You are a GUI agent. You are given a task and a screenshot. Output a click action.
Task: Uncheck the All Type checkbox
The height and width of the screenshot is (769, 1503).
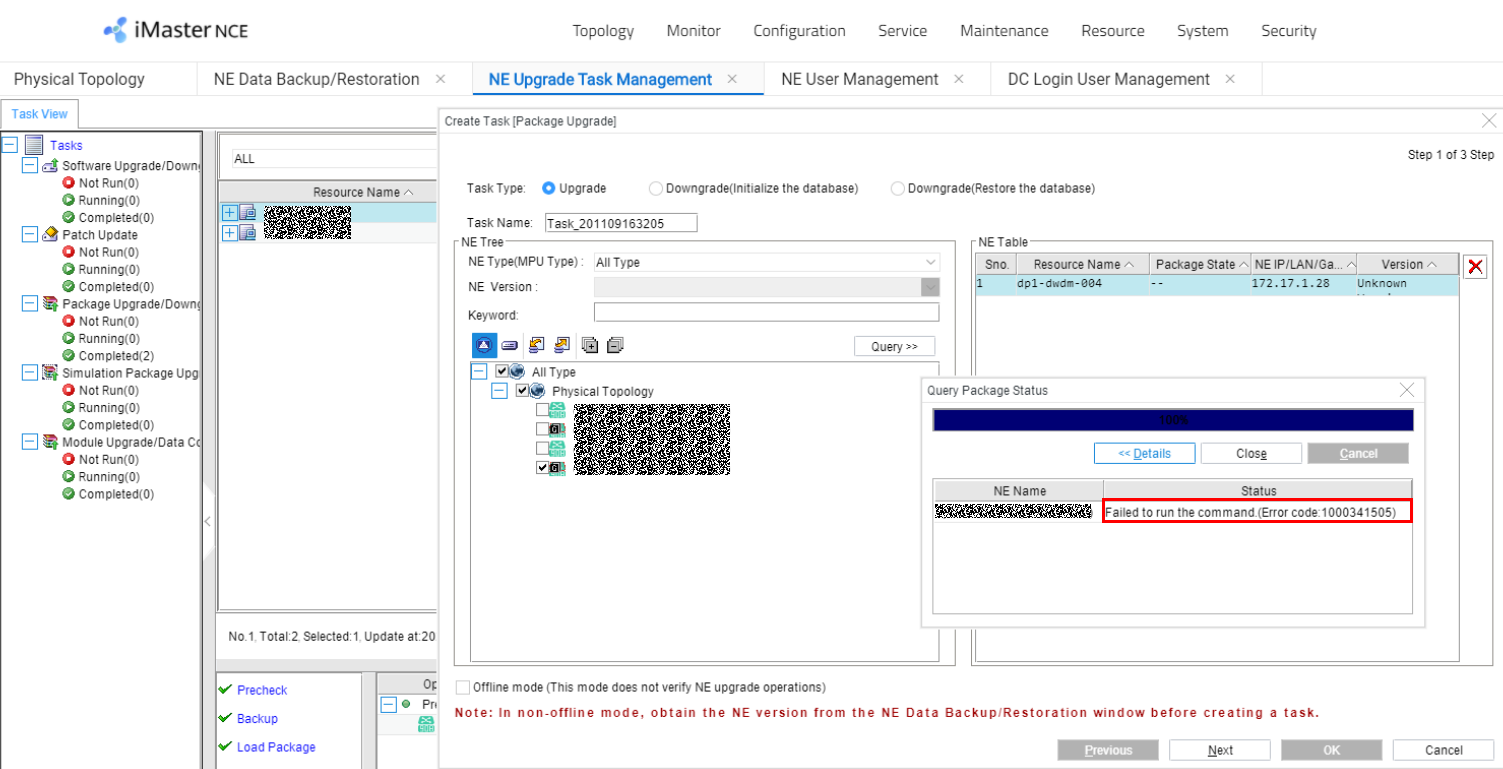click(502, 371)
